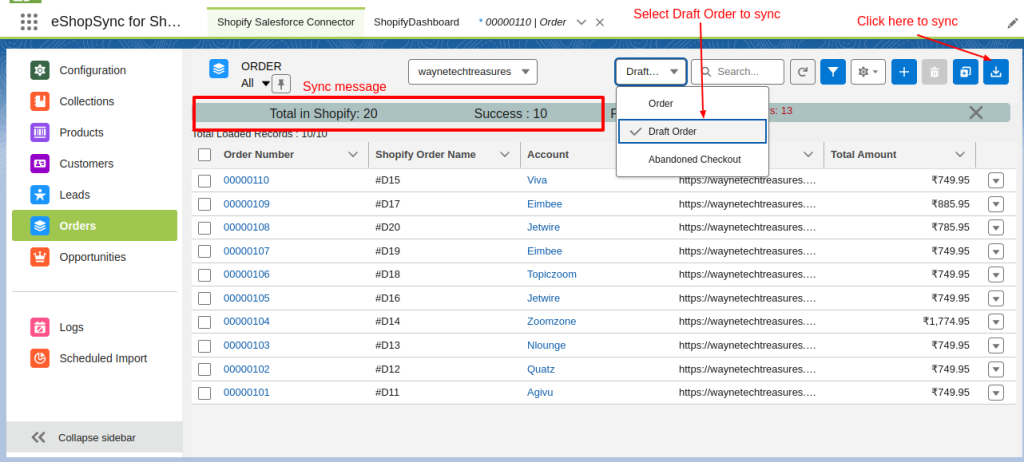Select Order in the type menu
Viewport: 1024px width, 462px height.
(x=691, y=103)
